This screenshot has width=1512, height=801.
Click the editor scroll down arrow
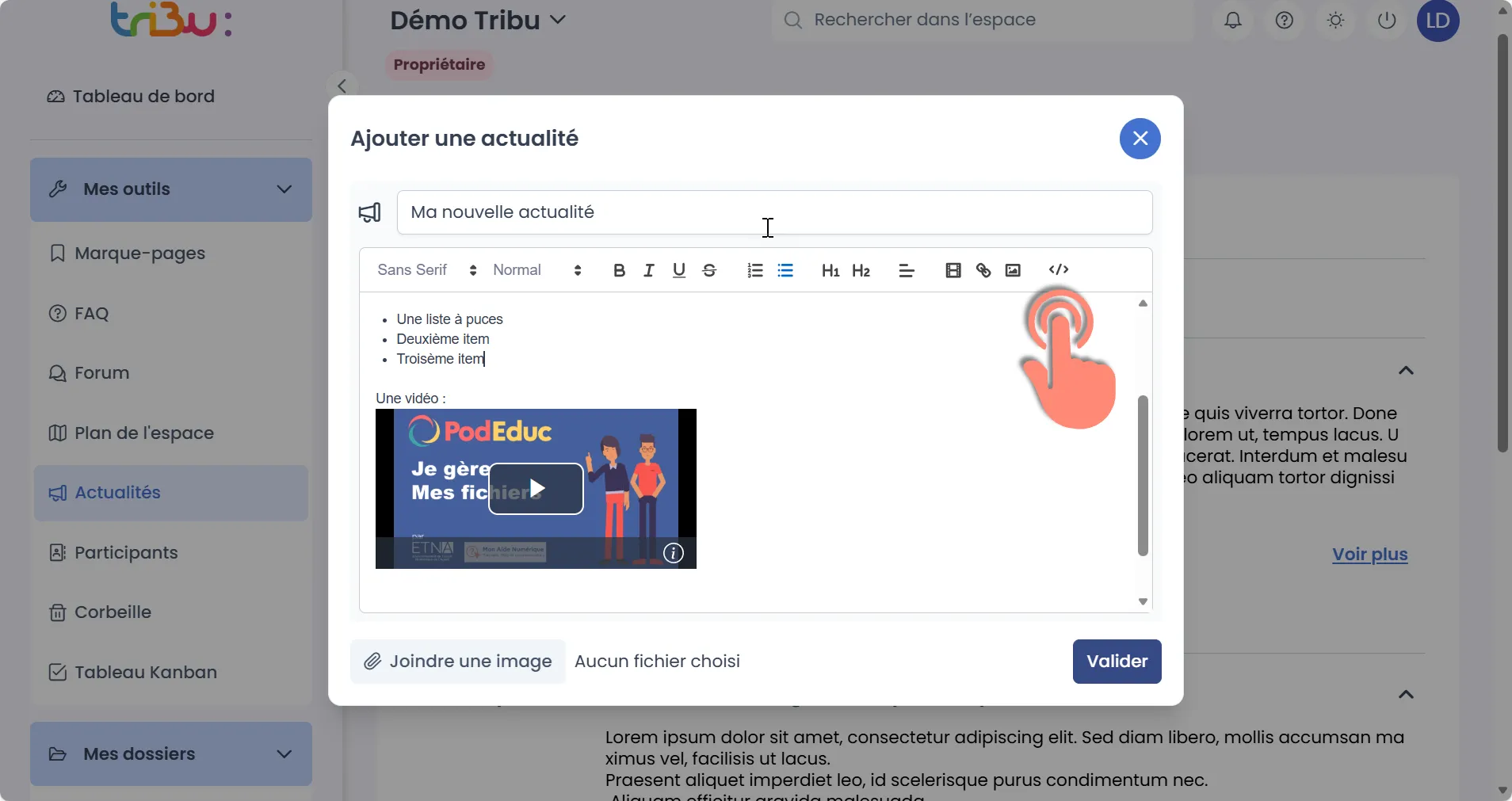tap(1143, 601)
